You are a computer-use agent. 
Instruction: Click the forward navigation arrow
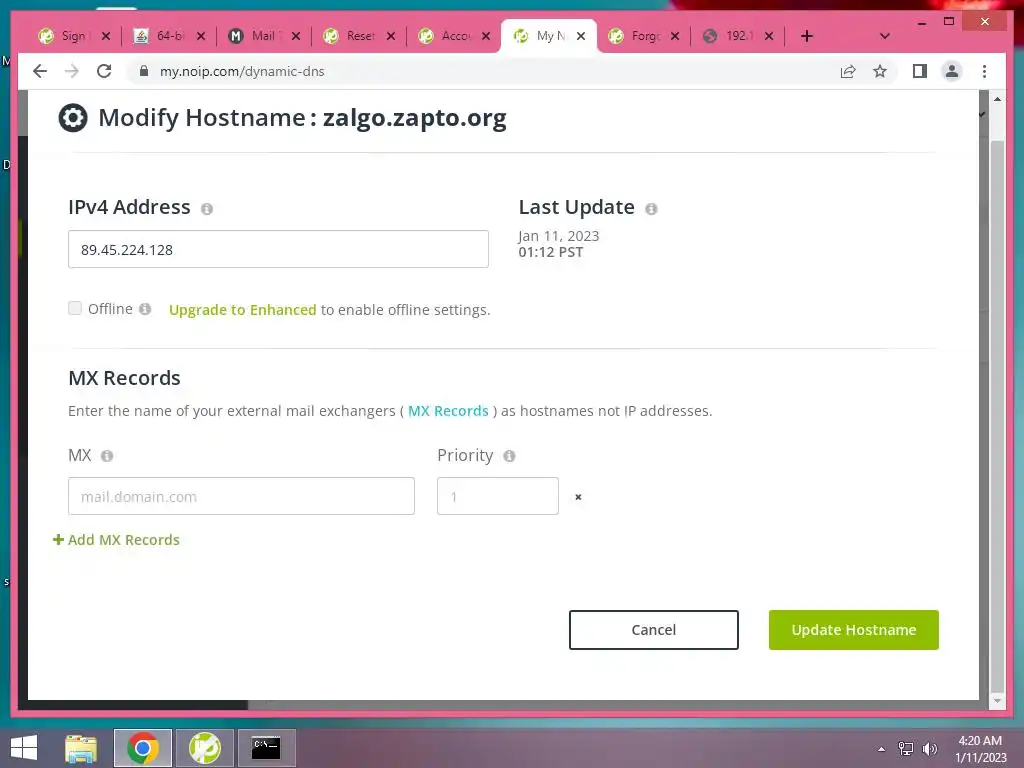click(x=72, y=71)
